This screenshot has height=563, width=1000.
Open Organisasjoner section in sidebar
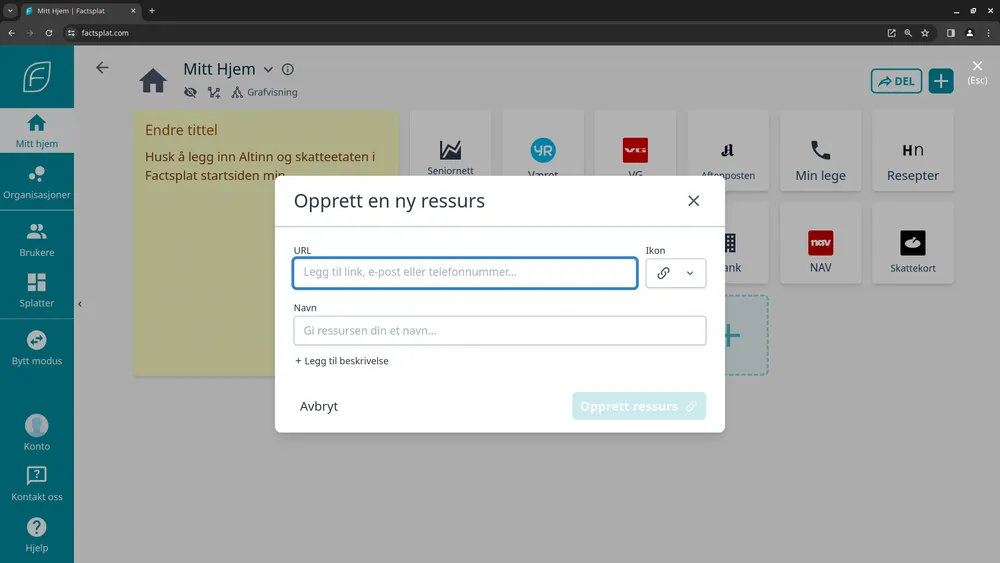[37, 182]
